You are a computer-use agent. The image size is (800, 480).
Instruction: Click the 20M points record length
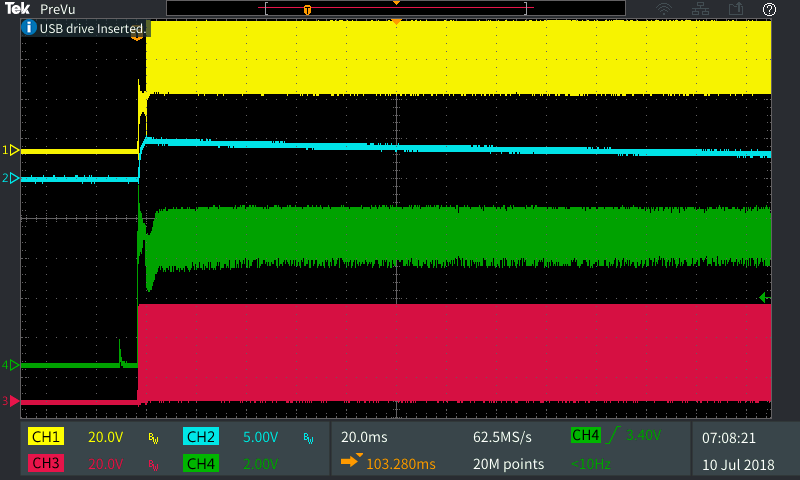pyautogui.click(x=508, y=464)
